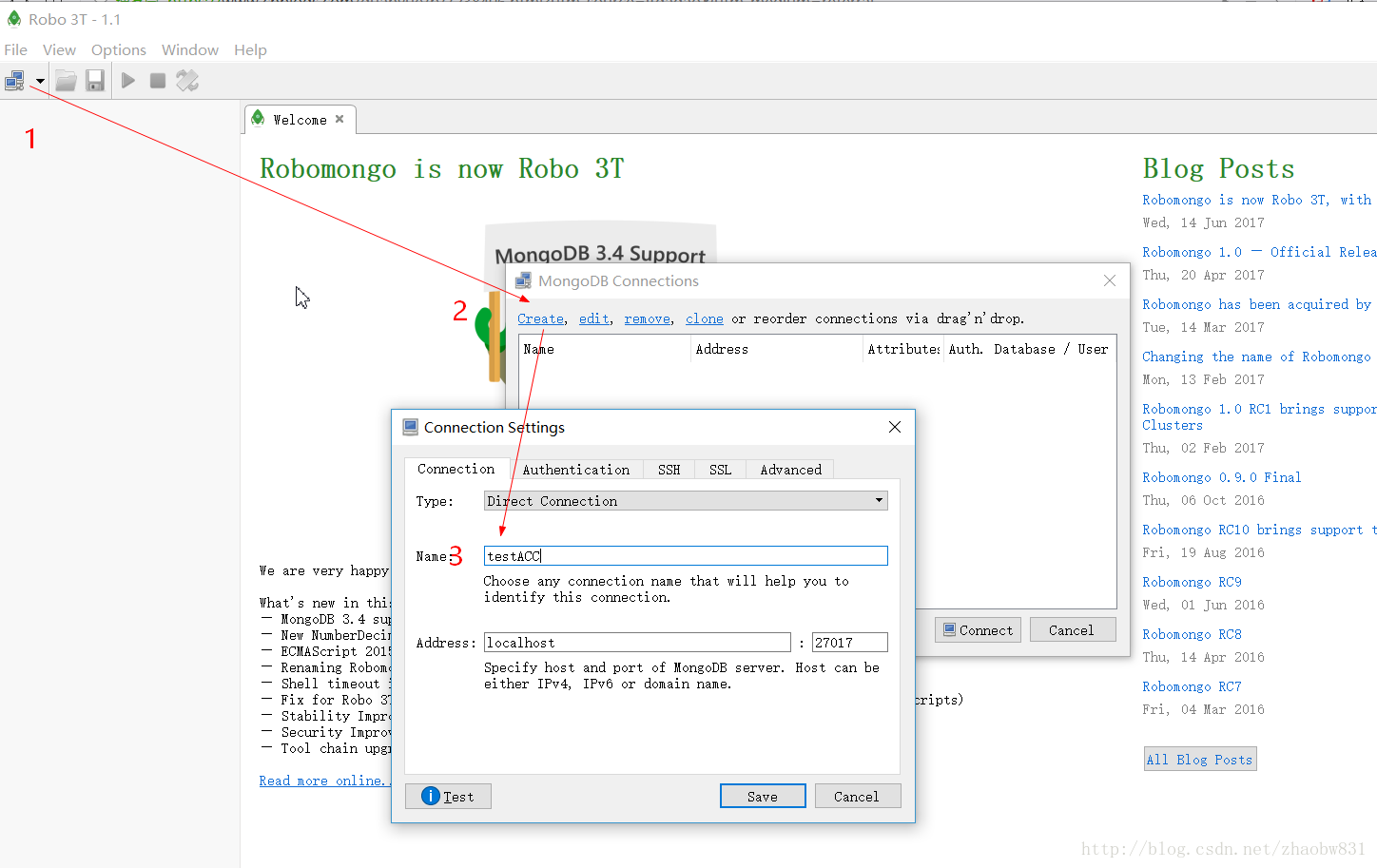Open the connect dropdown arrow in toolbar
The width and height of the screenshot is (1377, 868).
pos(40,81)
